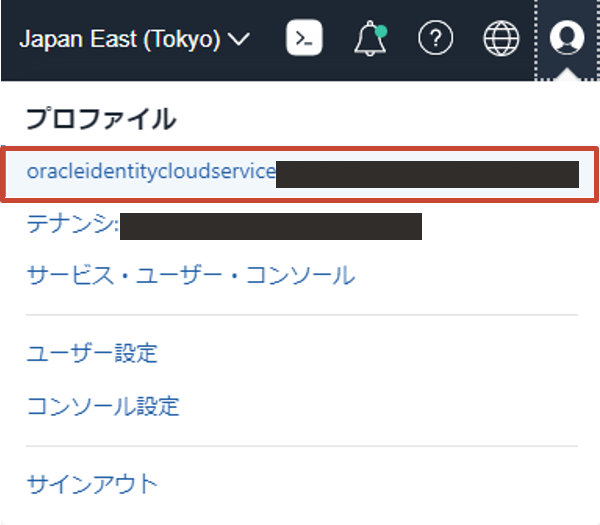The width and height of the screenshot is (600, 525).
Task: Open the テナンシ tenancy link
Action: [x=73, y=226]
